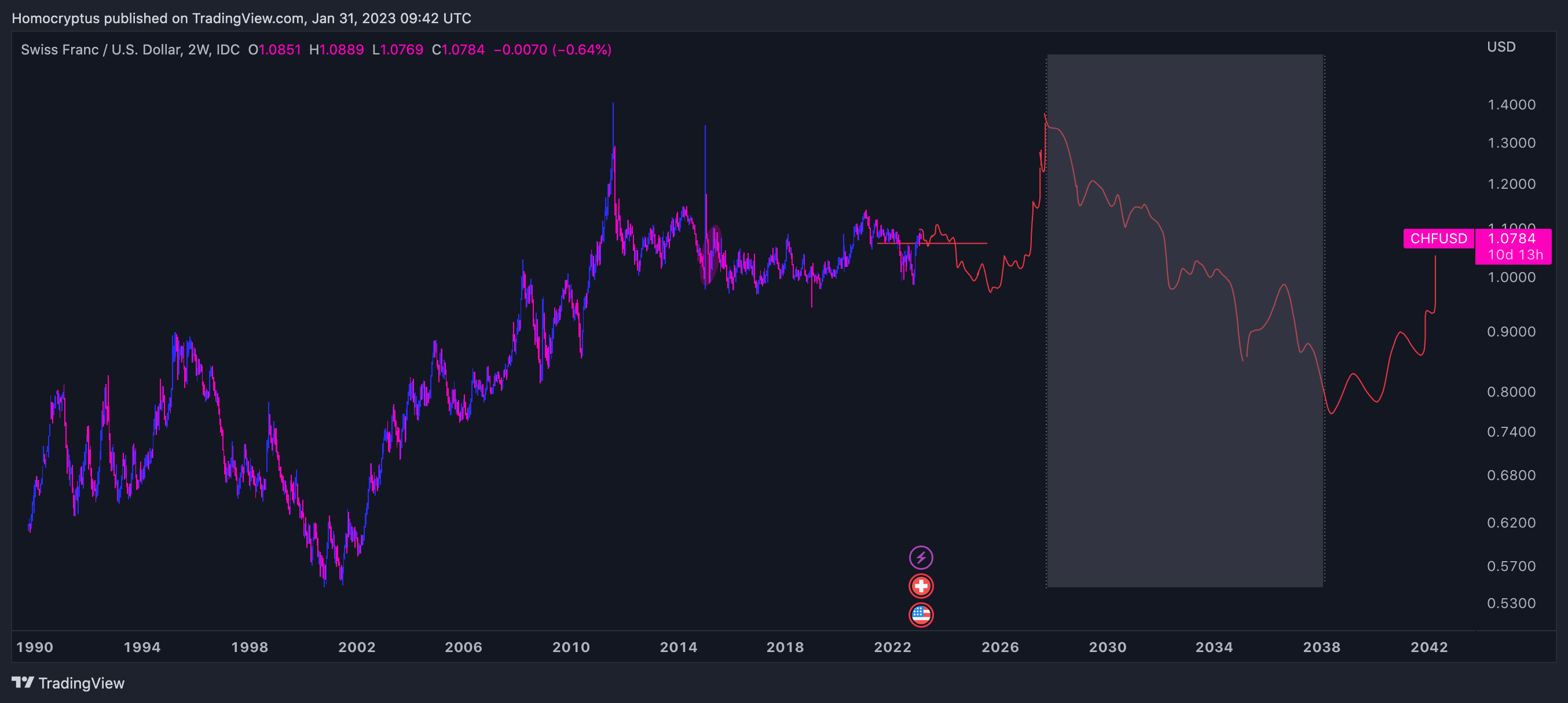Click the 2026 time axis label
The height and width of the screenshot is (703, 1568).
click(x=1000, y=646)
